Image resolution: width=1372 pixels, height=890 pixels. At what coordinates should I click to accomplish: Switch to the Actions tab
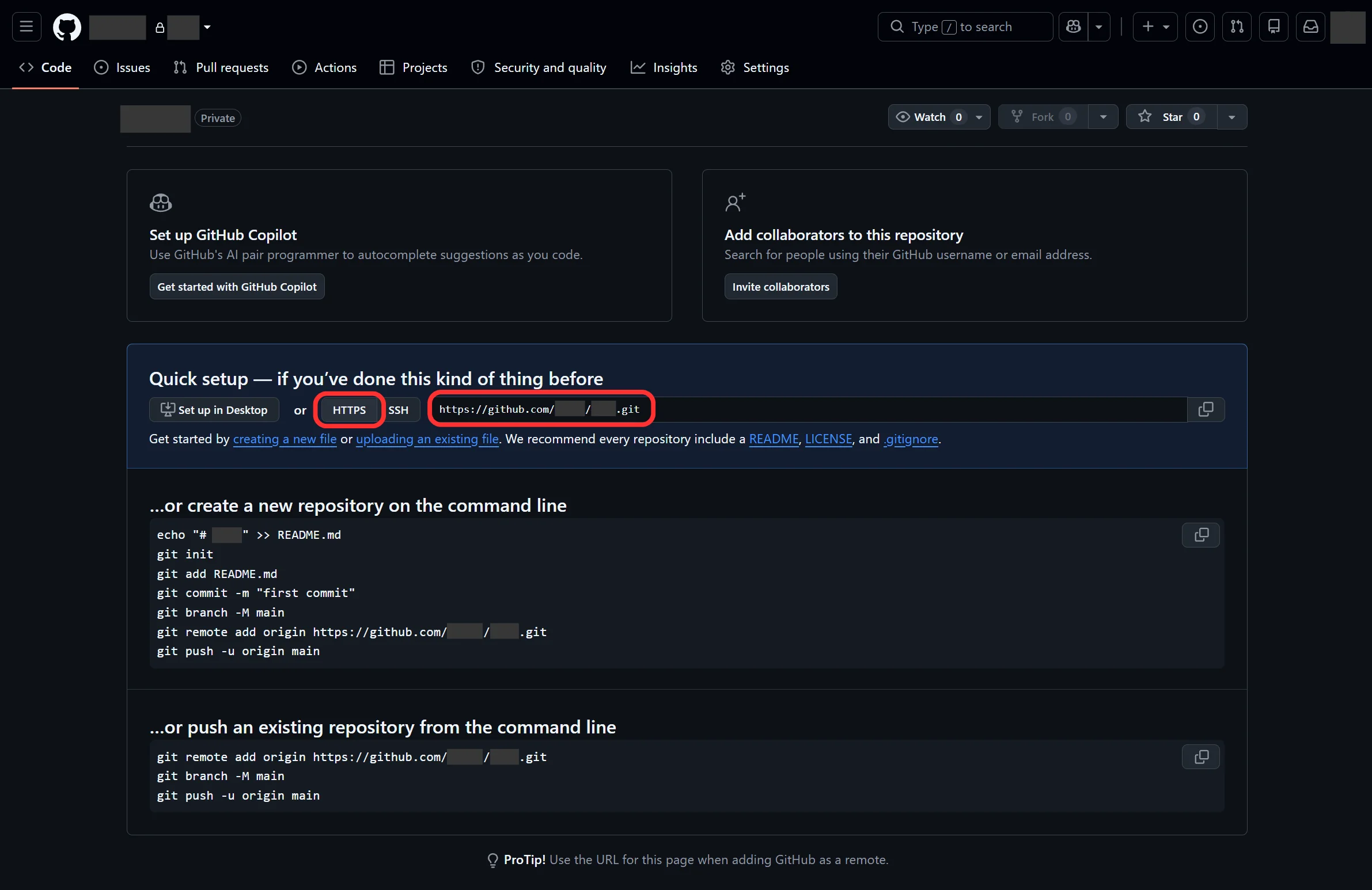coord(324,67)
